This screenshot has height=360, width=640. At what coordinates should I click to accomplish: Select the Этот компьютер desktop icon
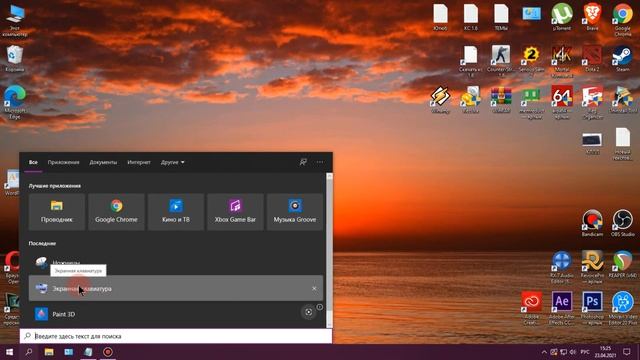tap(15, 20)
